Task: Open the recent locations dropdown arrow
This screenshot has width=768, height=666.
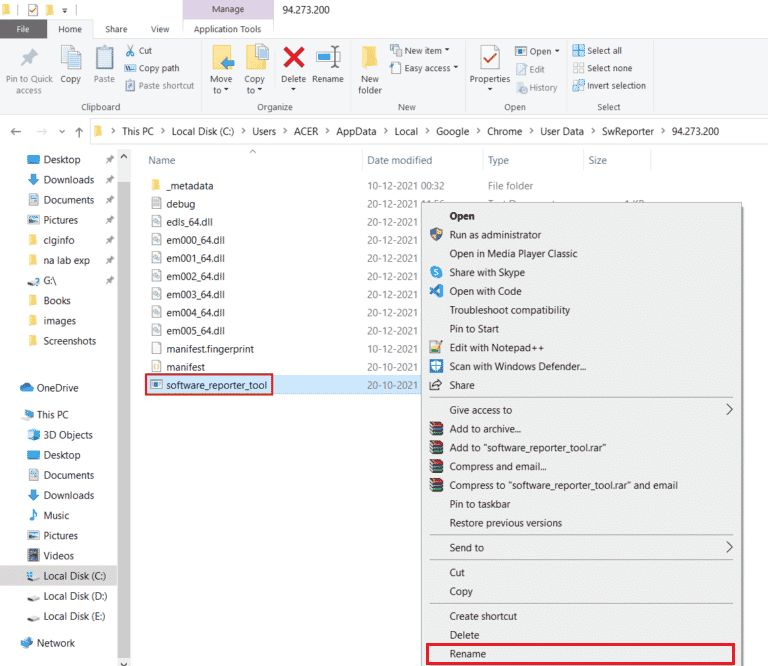Action: point(62,132)
